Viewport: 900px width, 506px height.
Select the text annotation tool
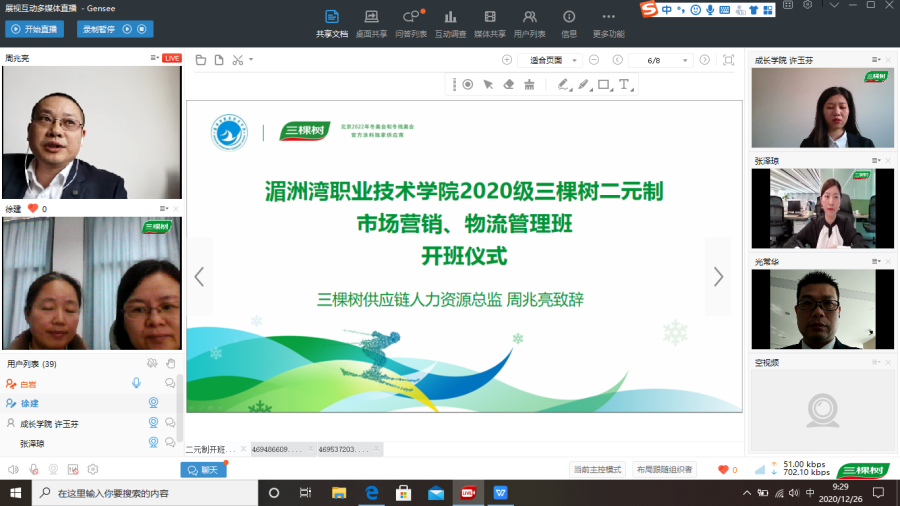[x=624, y=85]
